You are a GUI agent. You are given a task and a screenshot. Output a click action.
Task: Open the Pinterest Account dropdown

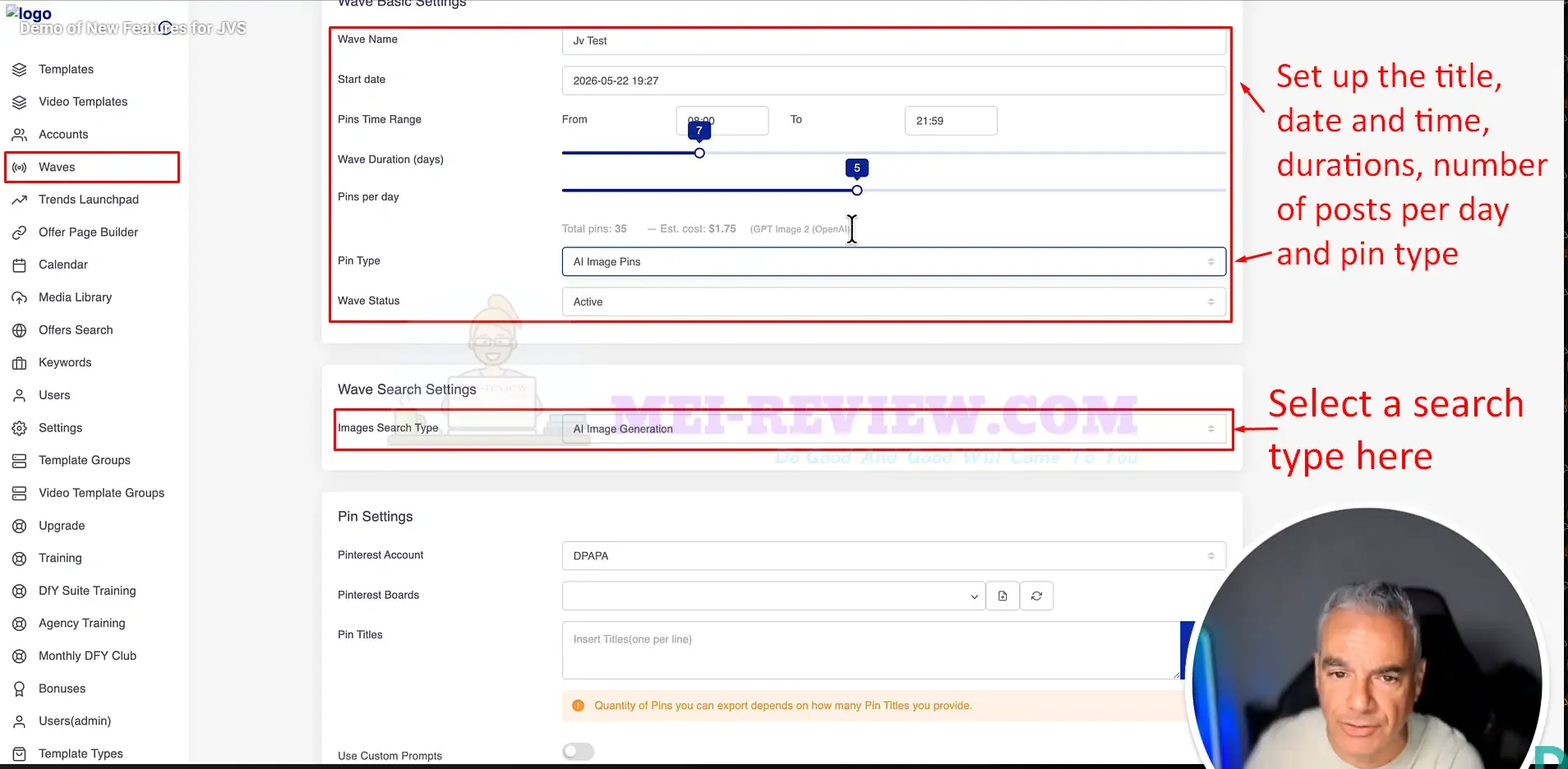click(x=894, y=556)
